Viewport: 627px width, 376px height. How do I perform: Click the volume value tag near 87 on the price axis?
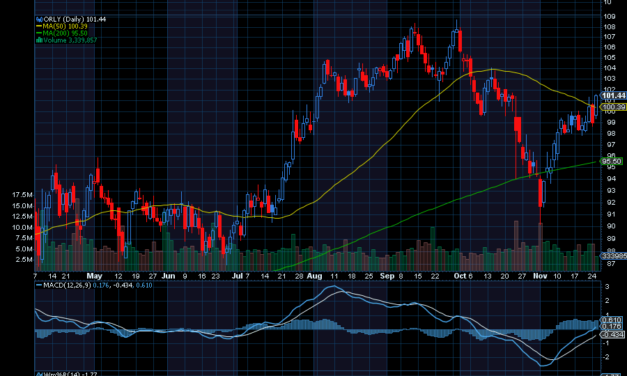(614, 256)
